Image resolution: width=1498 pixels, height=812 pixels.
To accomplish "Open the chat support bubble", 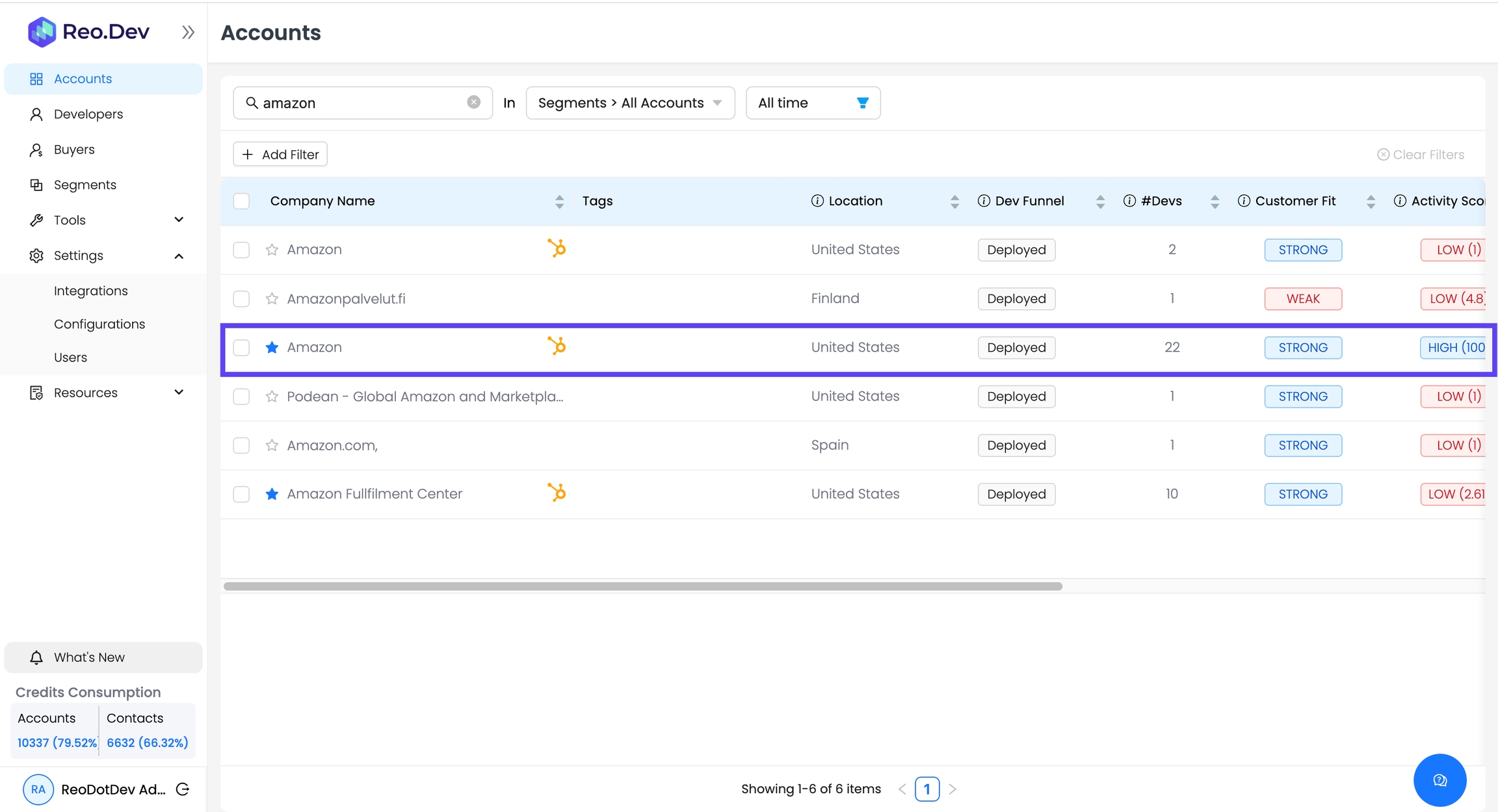I will click(1439, 779).
